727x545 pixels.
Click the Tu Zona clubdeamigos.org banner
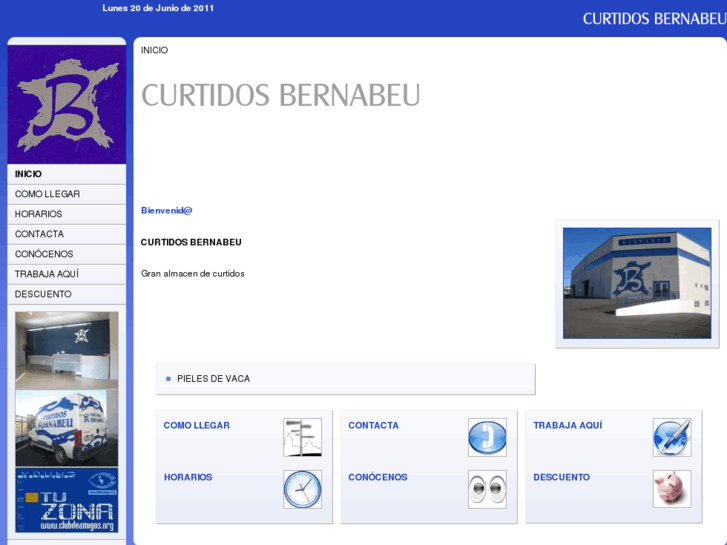(x=67, y=500)
